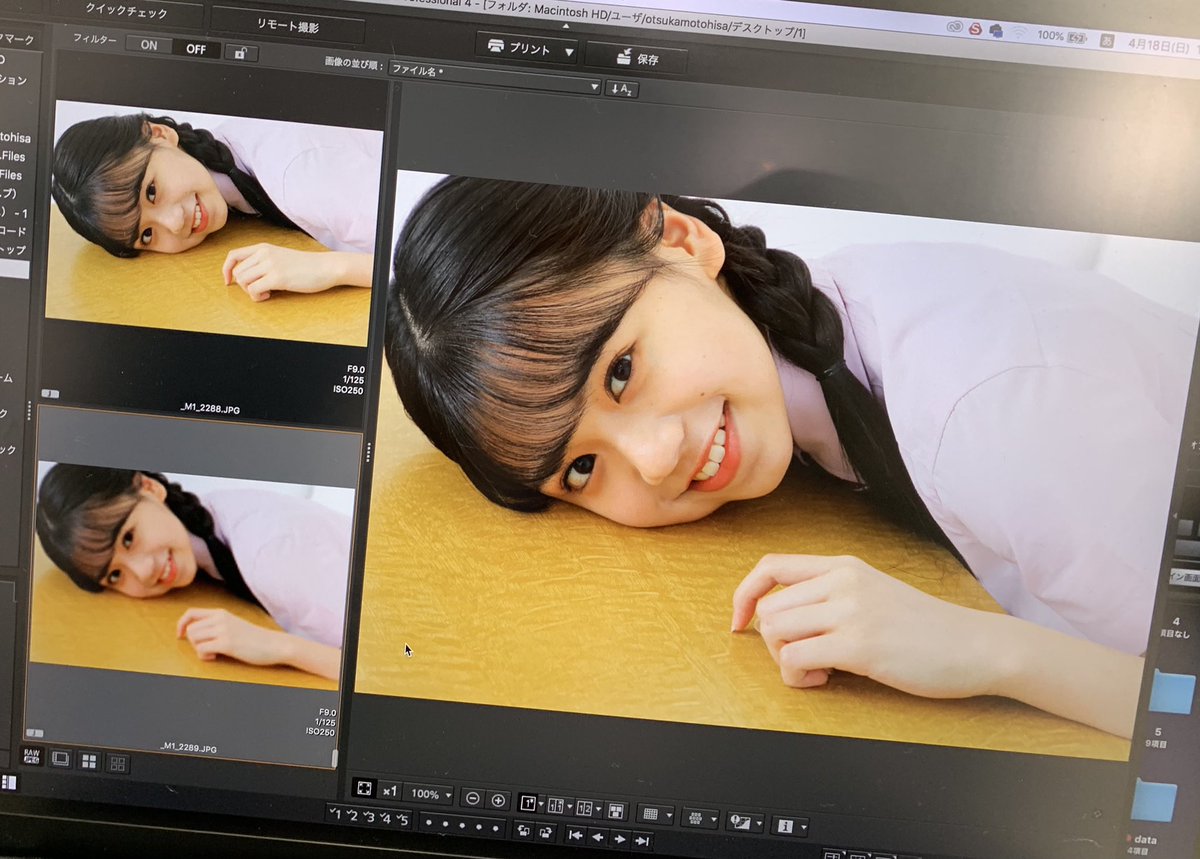
Task: Click the zoom out minus icon
Action: pyautogui.click(x=473, y=799)
